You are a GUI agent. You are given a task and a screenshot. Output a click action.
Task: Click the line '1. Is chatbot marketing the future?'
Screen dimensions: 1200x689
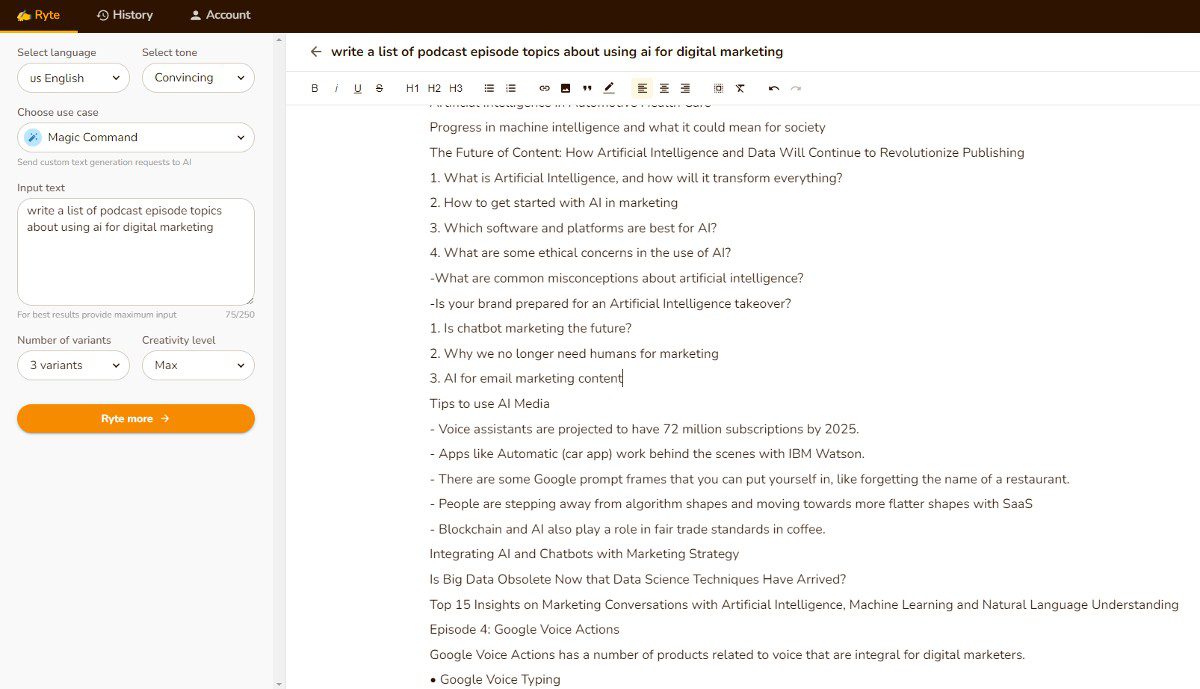[531, 328]
